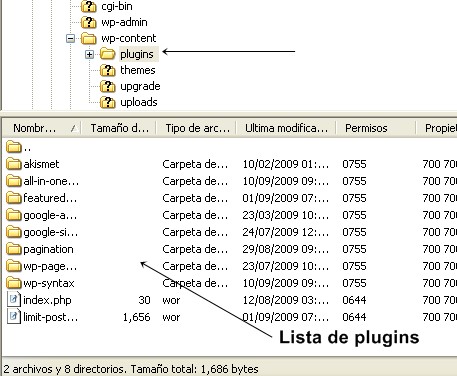The height and width of the screenshot is (376, 457).
Task: Click the google-a folder icon
Action: click(14, 215)
